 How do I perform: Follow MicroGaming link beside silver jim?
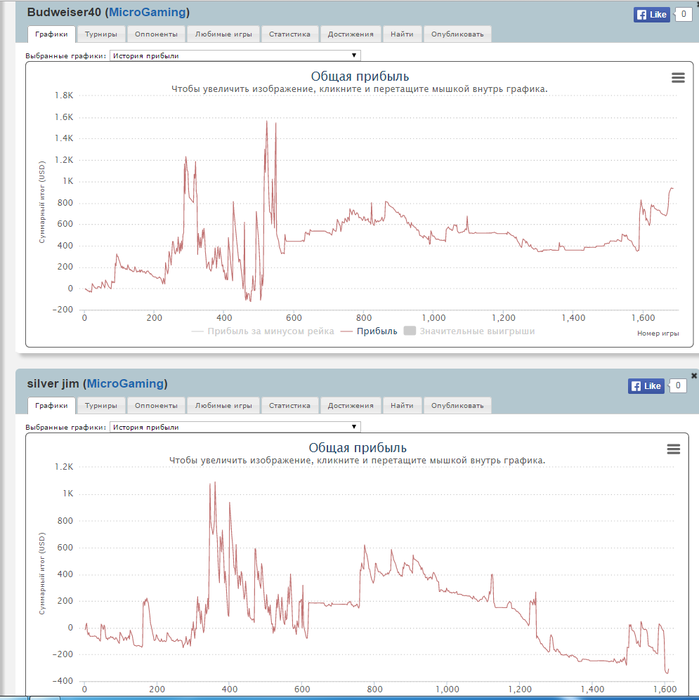pos(125,383)
